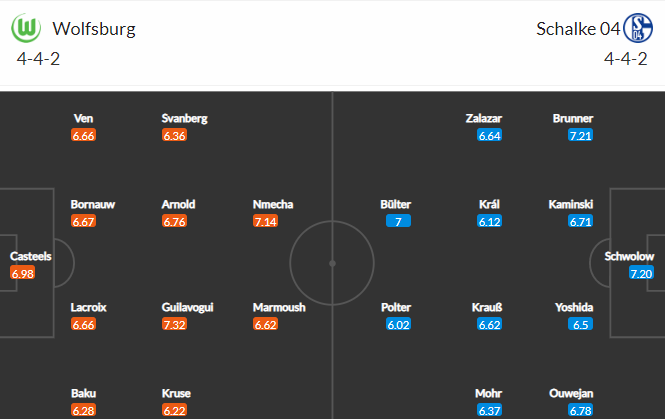Click Brunner's 7.21 rating badge
This screenshot has width=665, height=419.
click(x=580, y=135)
